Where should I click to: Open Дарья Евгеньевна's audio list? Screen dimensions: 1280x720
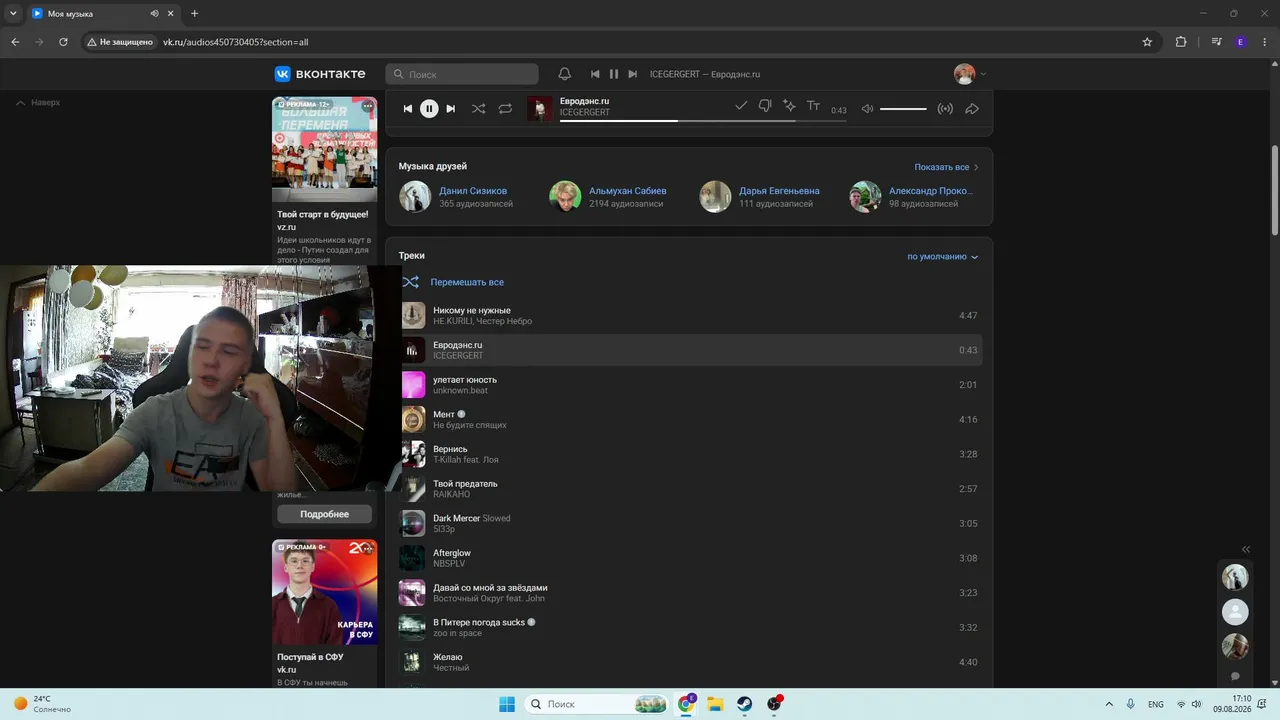(779, 191)
